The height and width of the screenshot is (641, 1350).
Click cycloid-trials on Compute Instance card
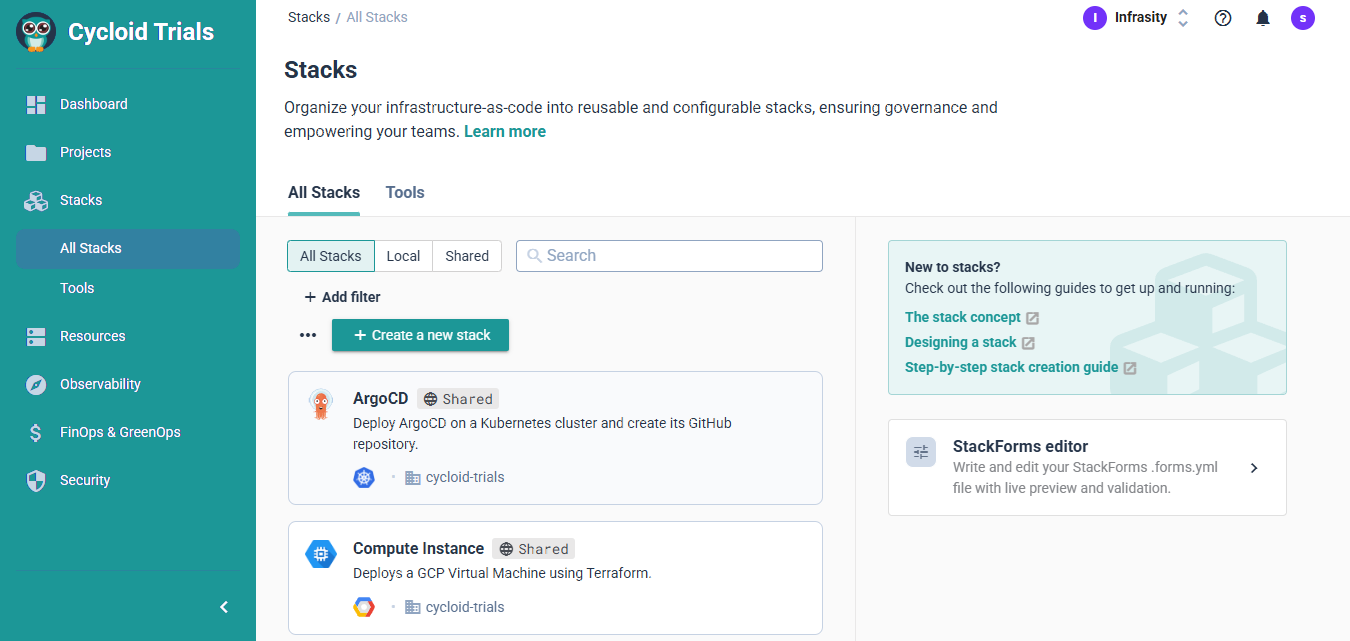(465, 607)
